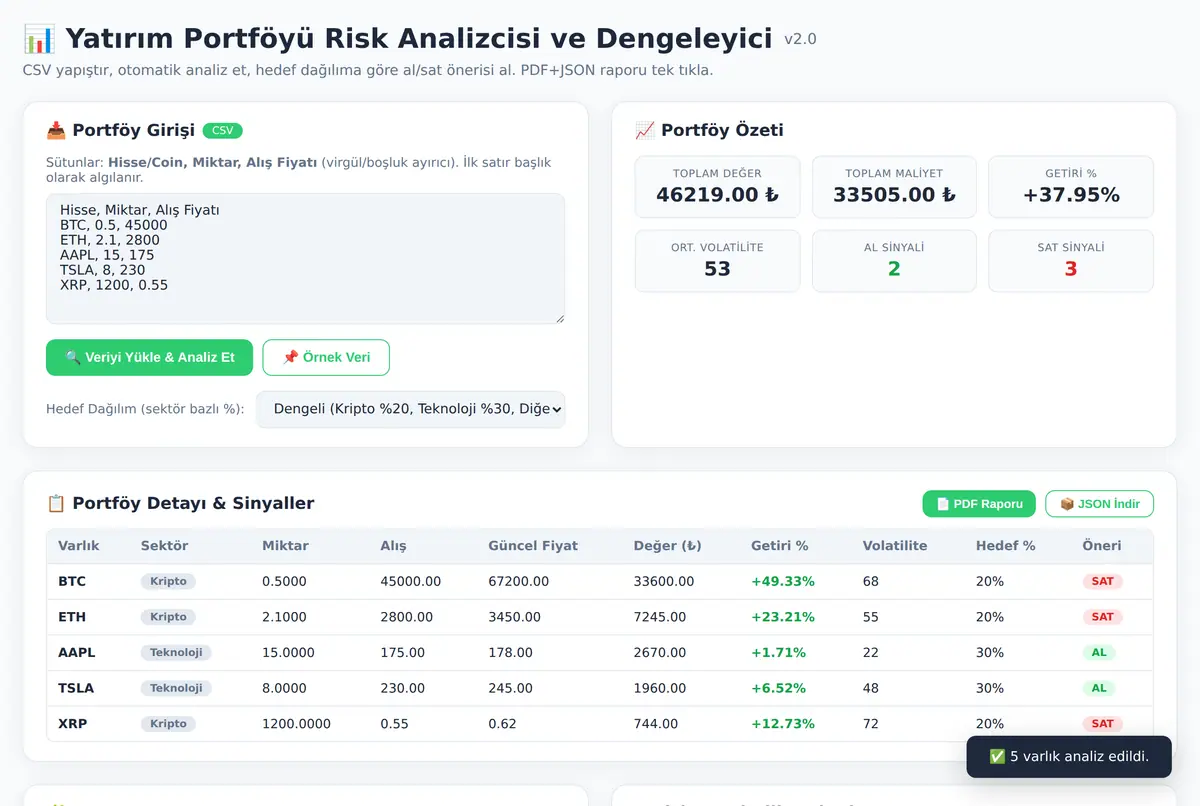Click the 33600.00 value cell
1200x806 pixels.
[664, 581]
